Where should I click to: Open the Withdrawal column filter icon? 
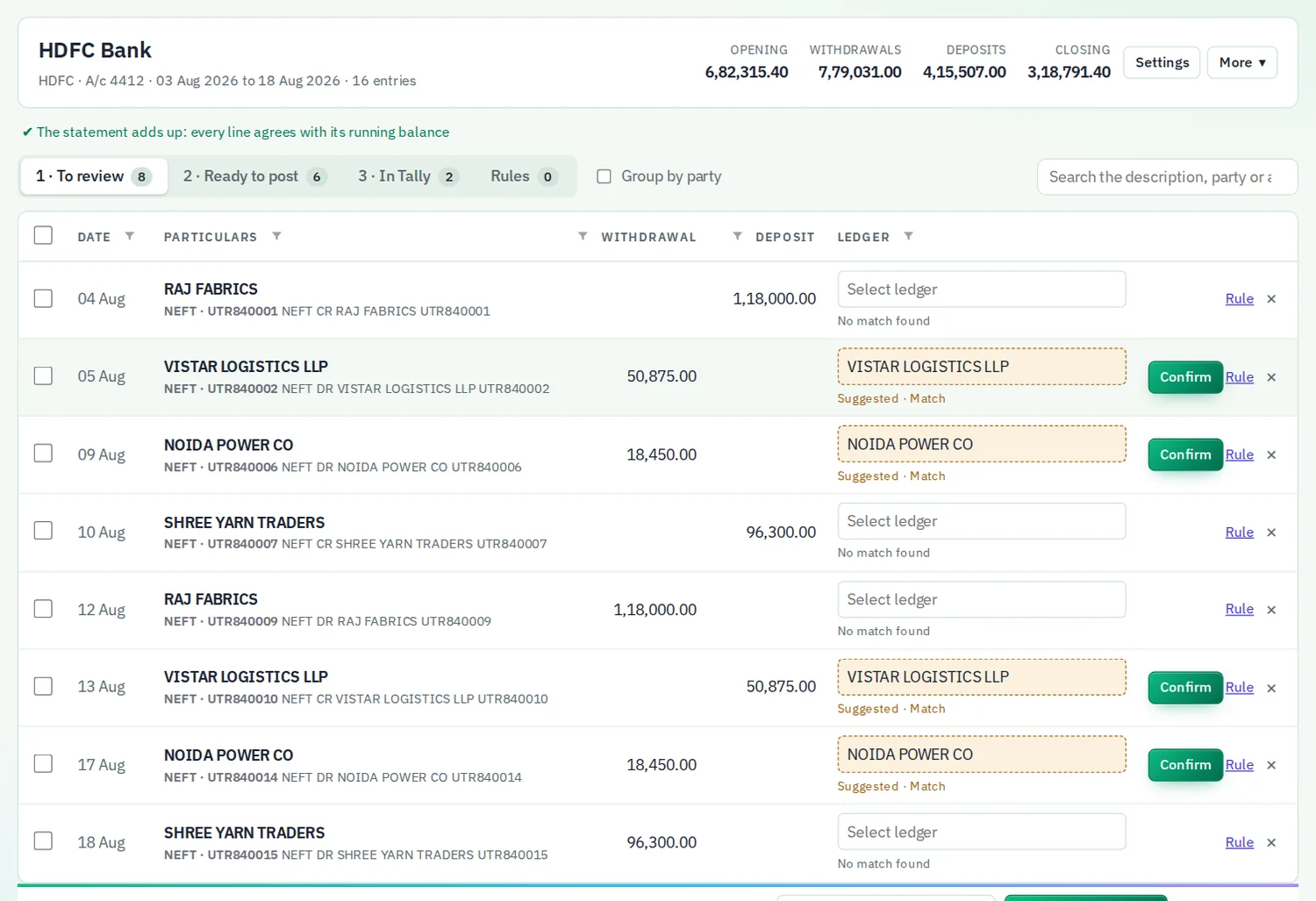(583, 236)
